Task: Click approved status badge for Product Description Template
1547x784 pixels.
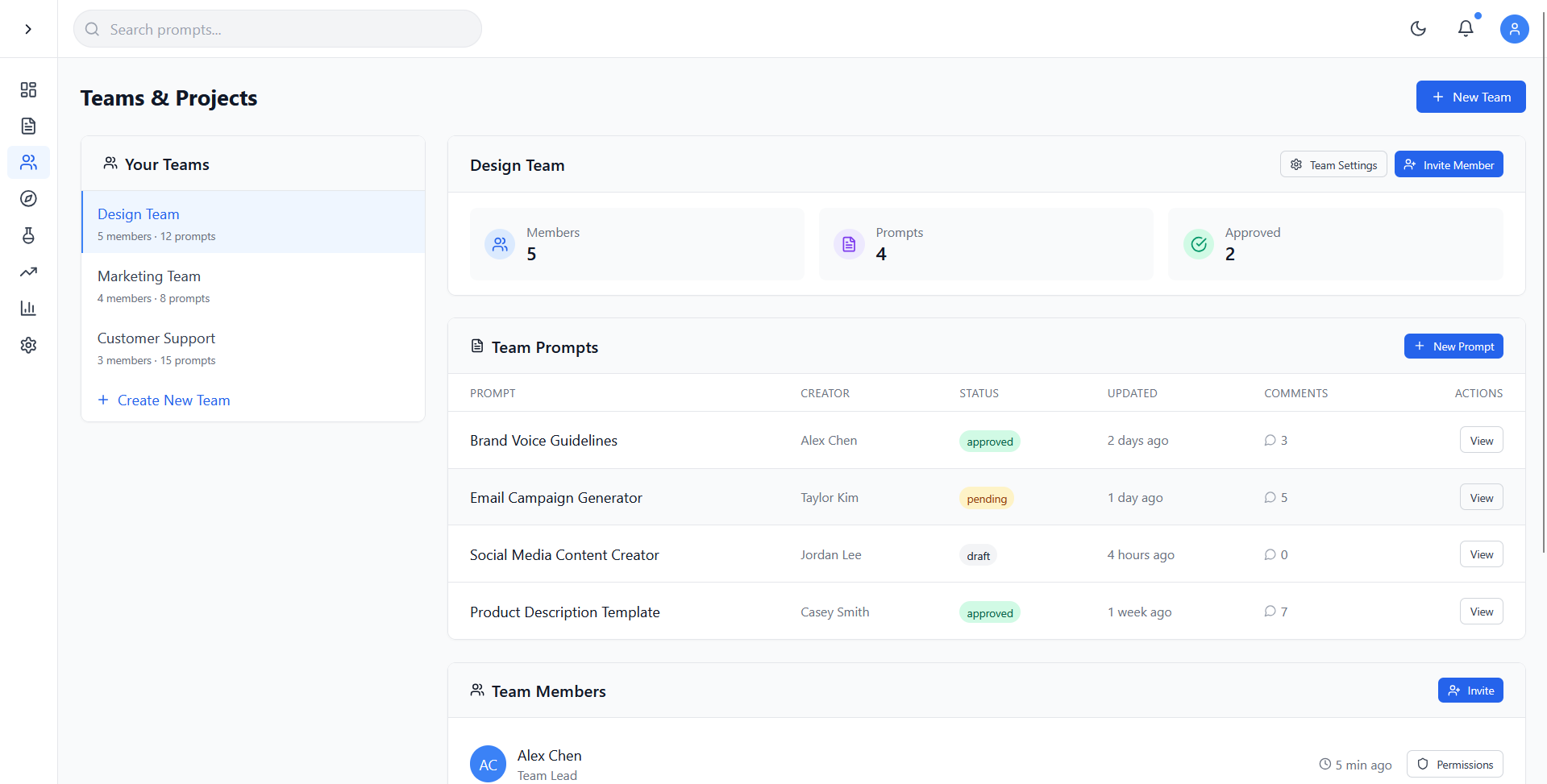Action: click(x=990, y=613)
